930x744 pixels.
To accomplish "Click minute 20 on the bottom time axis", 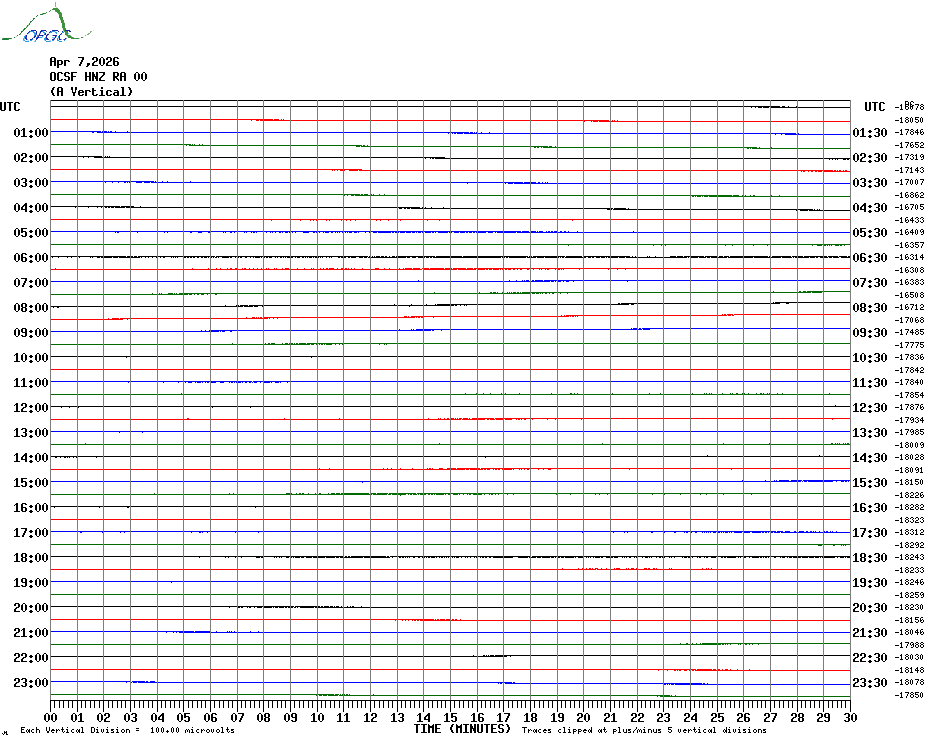I will pyautogui.click(x=584, y=718).
